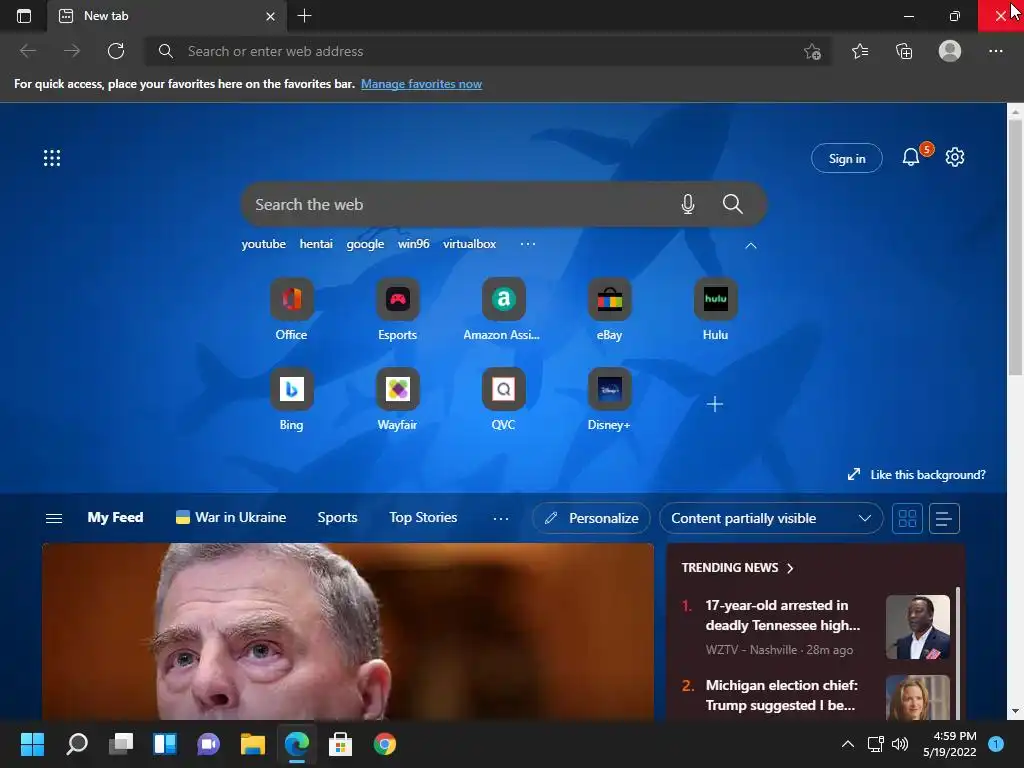Screen dimensions: 1024x768
Task: Open Windows taskbar search
Action: [x=76, y=744]
